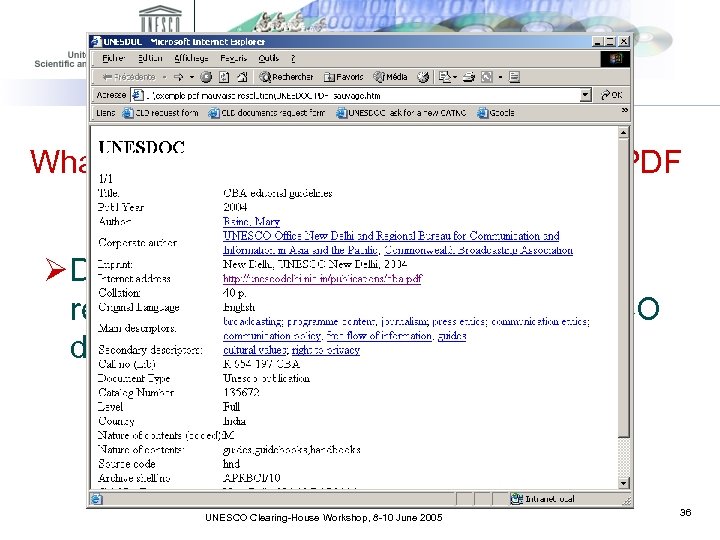Open the Rechercher search tool
The image size is (720, 540).
pos(287,77)
